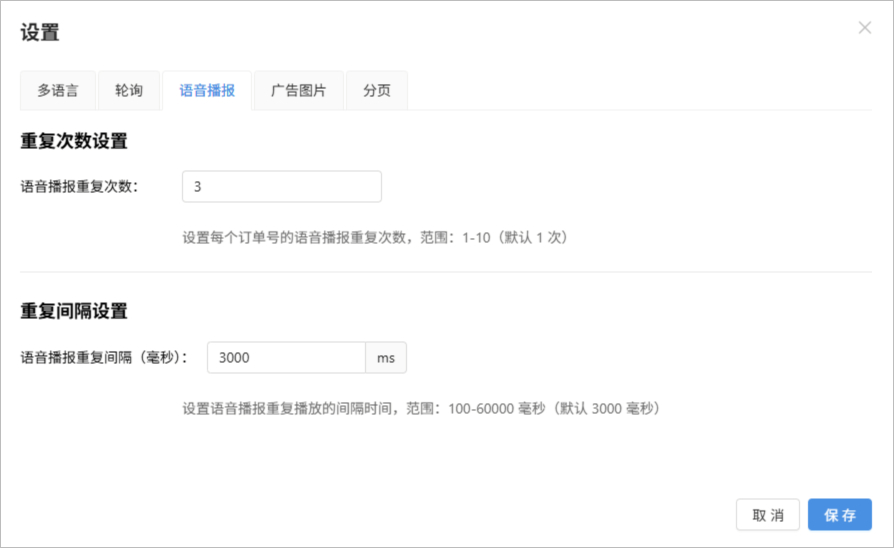894x548 pixels.
Task: Click the 重复间隔设置 section heading
Action: [74, 311]
